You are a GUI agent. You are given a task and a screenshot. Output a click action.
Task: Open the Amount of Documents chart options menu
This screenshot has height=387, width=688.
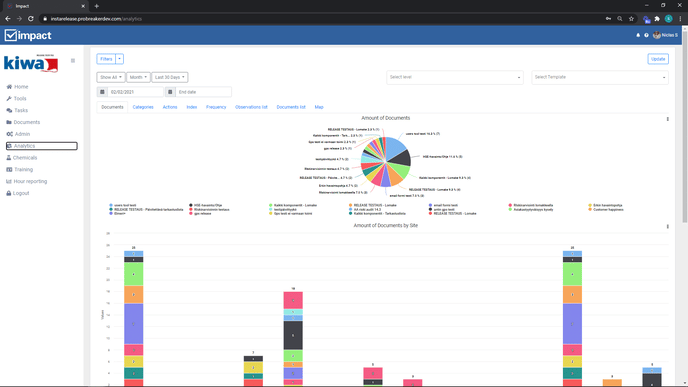pos(667,119)
